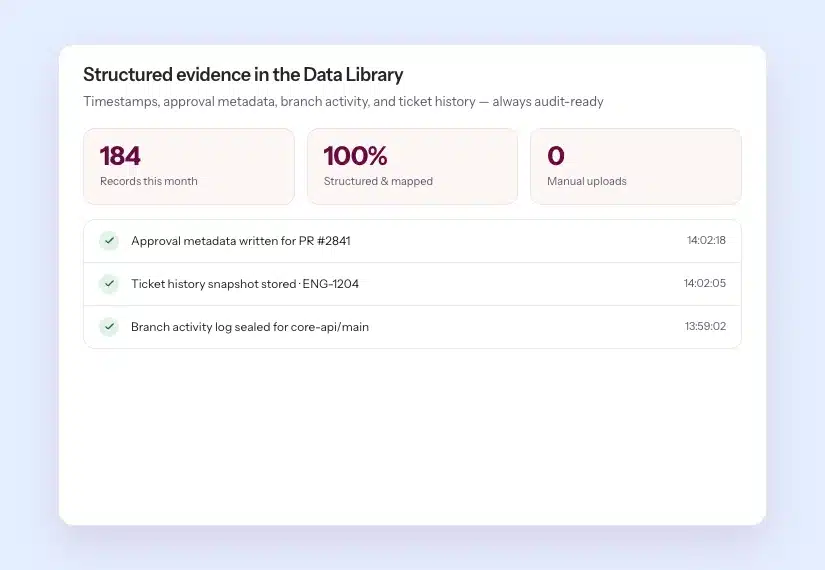Click the large 184 number
Viewport: 825px width, 570px height.
[120, 156]
